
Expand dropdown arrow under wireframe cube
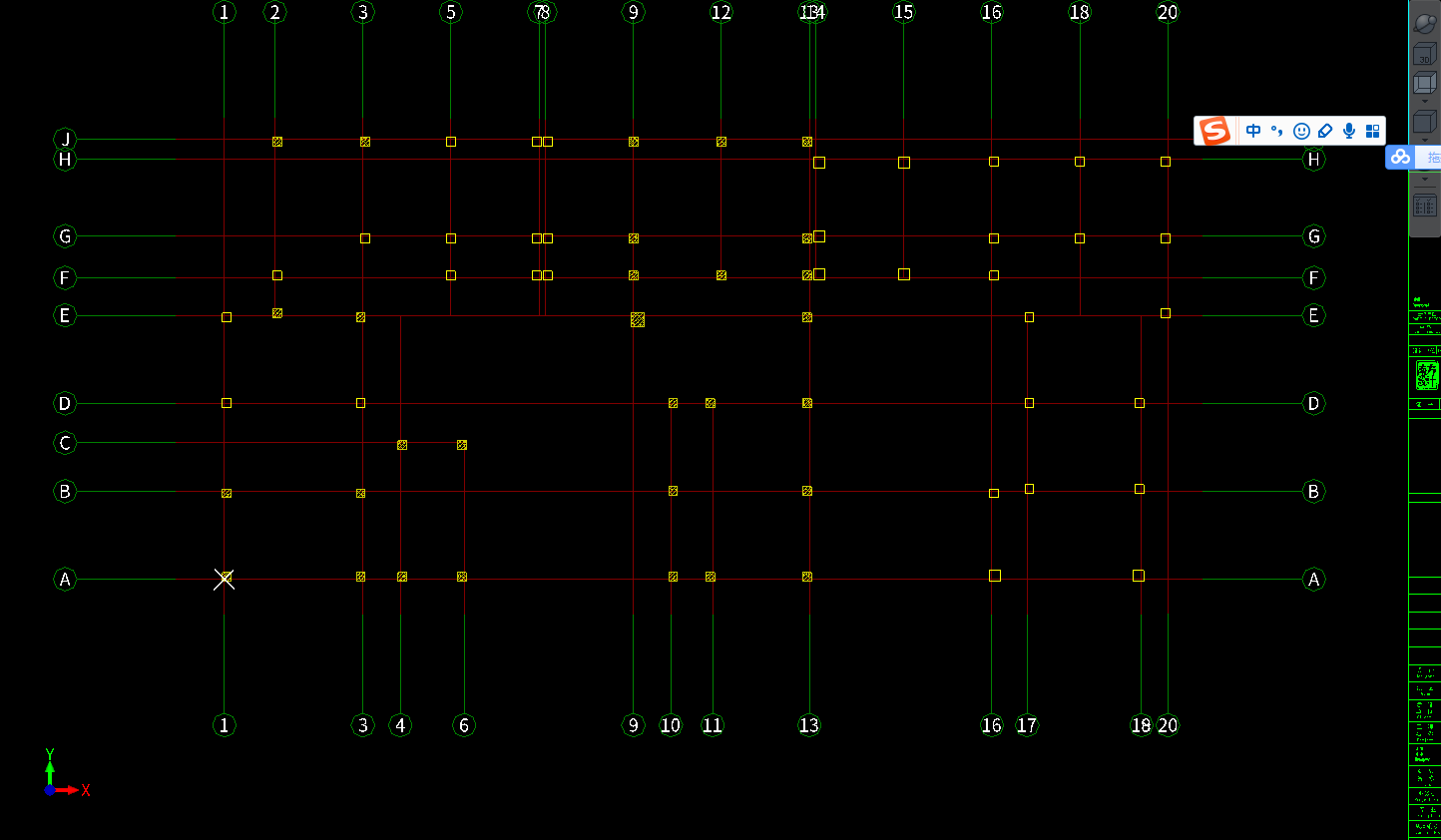point(1424,101)
